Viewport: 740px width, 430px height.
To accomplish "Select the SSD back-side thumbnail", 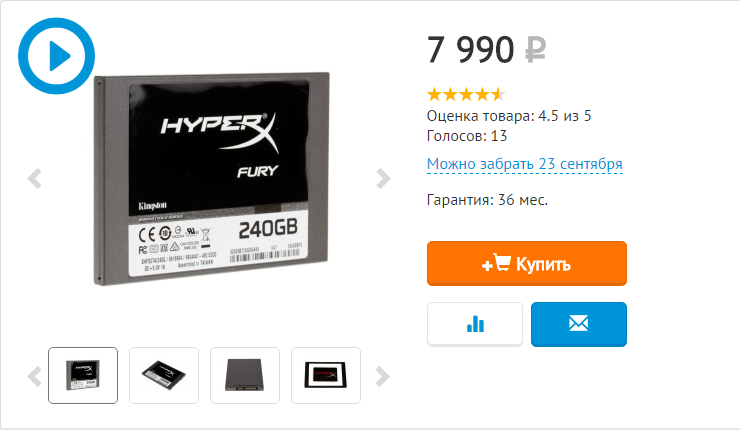I will pyautogui.click(x=245, y=375).
